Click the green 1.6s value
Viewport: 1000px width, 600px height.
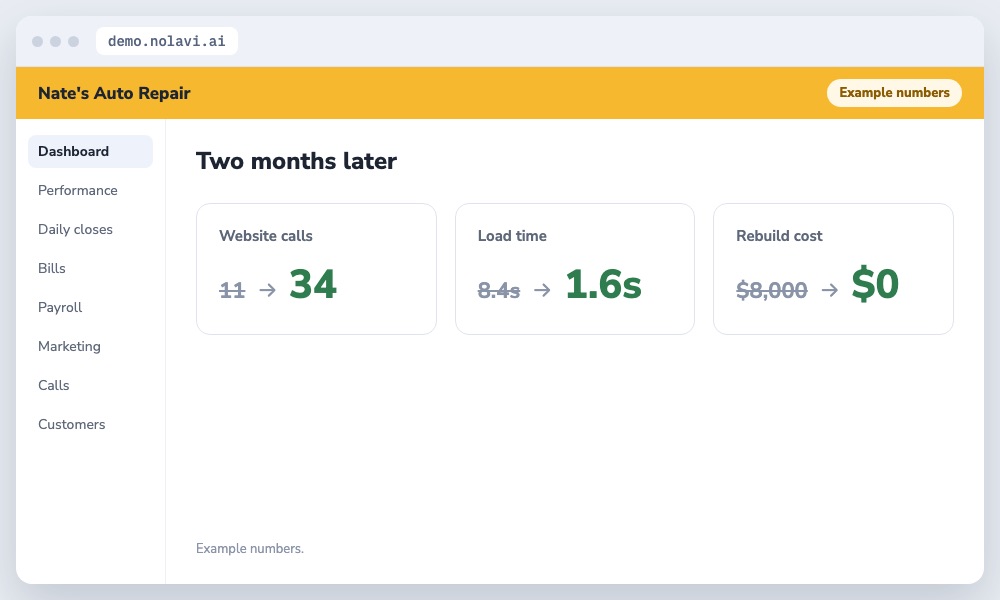coord(603,284)
